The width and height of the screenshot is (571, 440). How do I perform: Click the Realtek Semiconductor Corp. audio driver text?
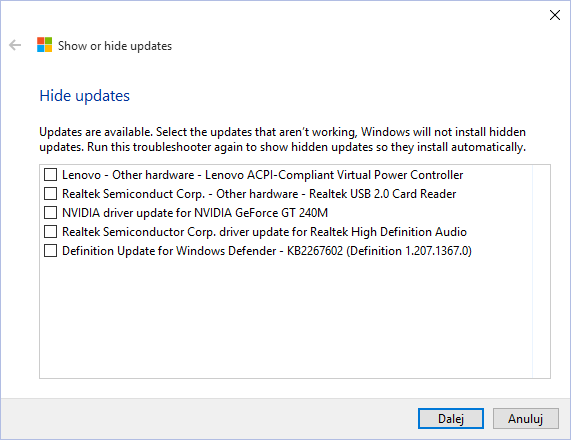(264, 232)
